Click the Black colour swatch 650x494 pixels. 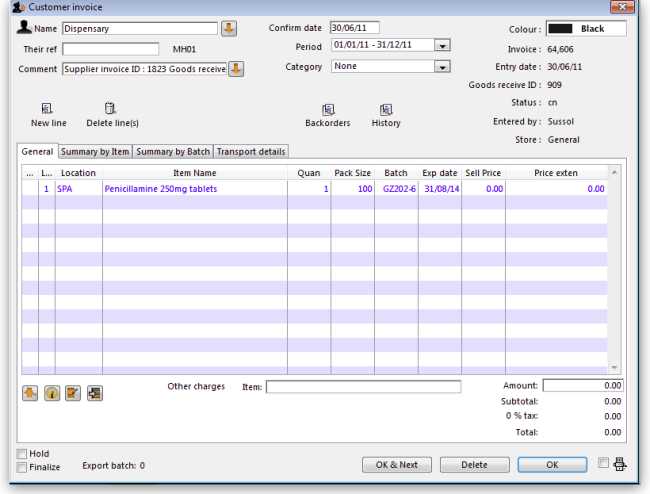click(x=586, y=29)
